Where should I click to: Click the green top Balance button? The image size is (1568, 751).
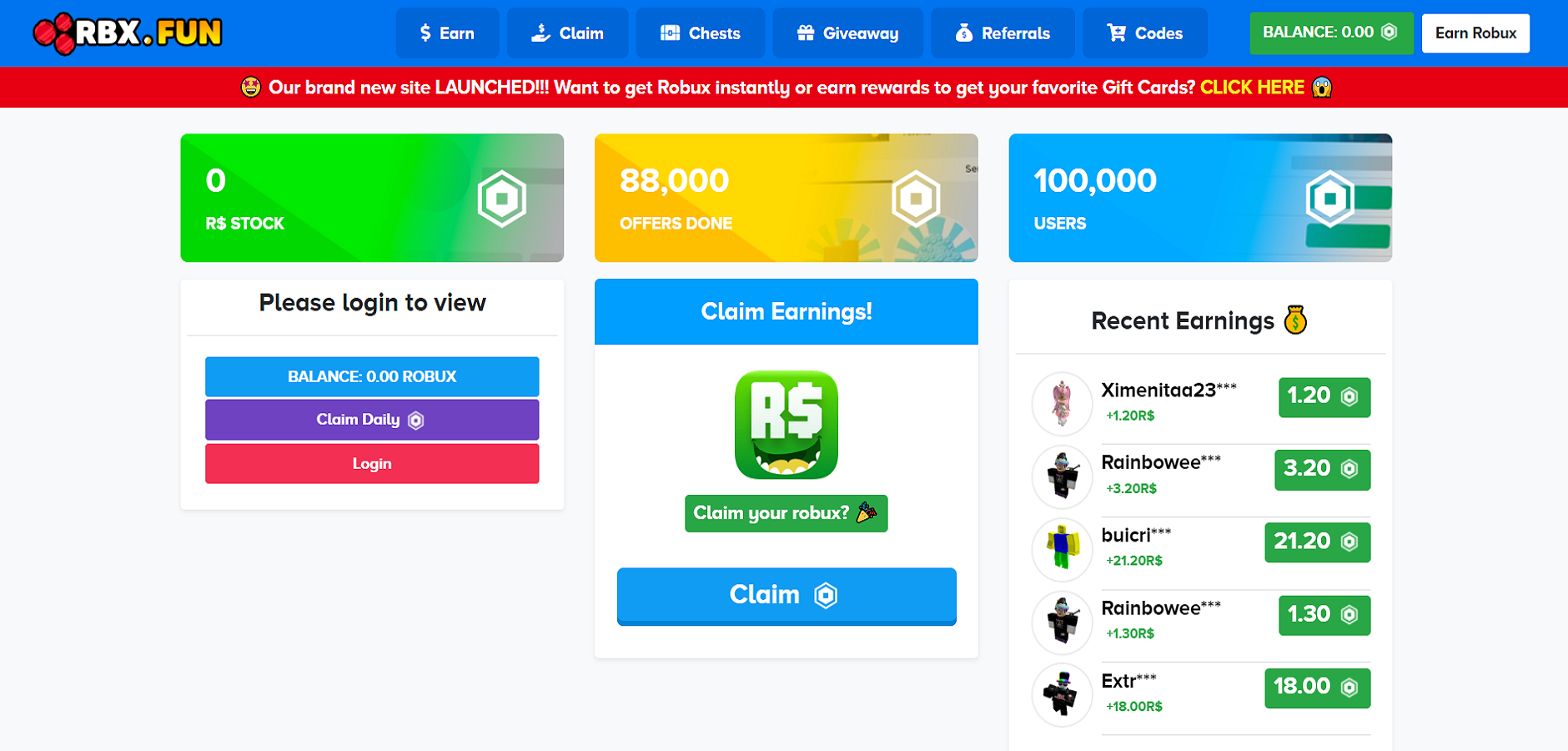[x=1331, y=33]
